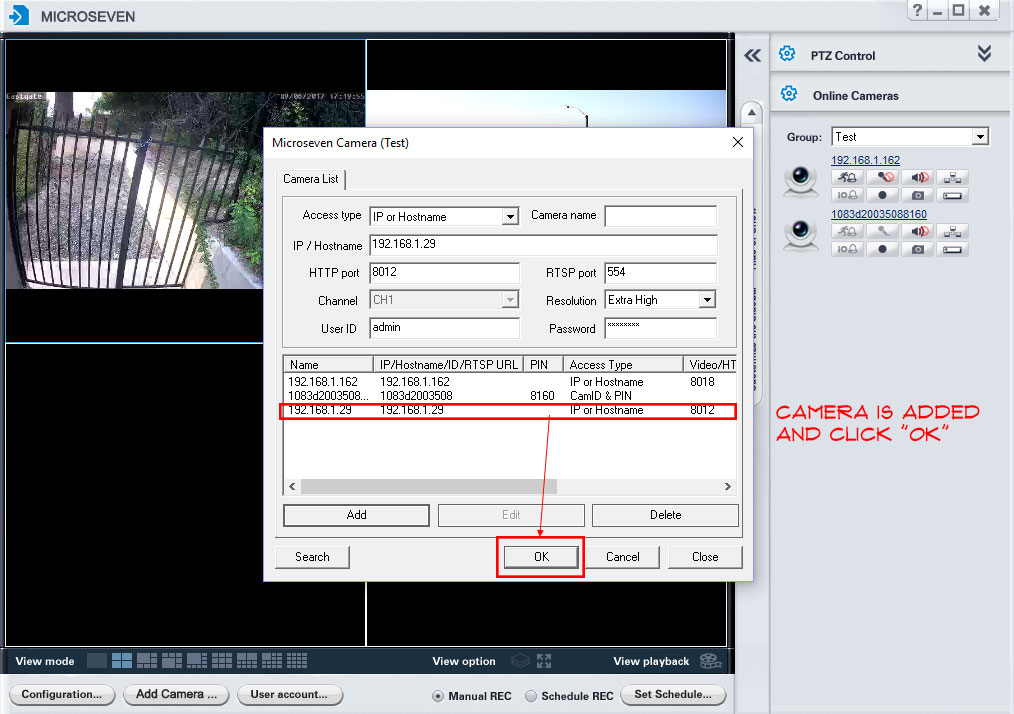Open network icon for camera 1083d20035088160
Image resolution: width=1014 pixels, height=714 pixels.
(x=952, y=231)
